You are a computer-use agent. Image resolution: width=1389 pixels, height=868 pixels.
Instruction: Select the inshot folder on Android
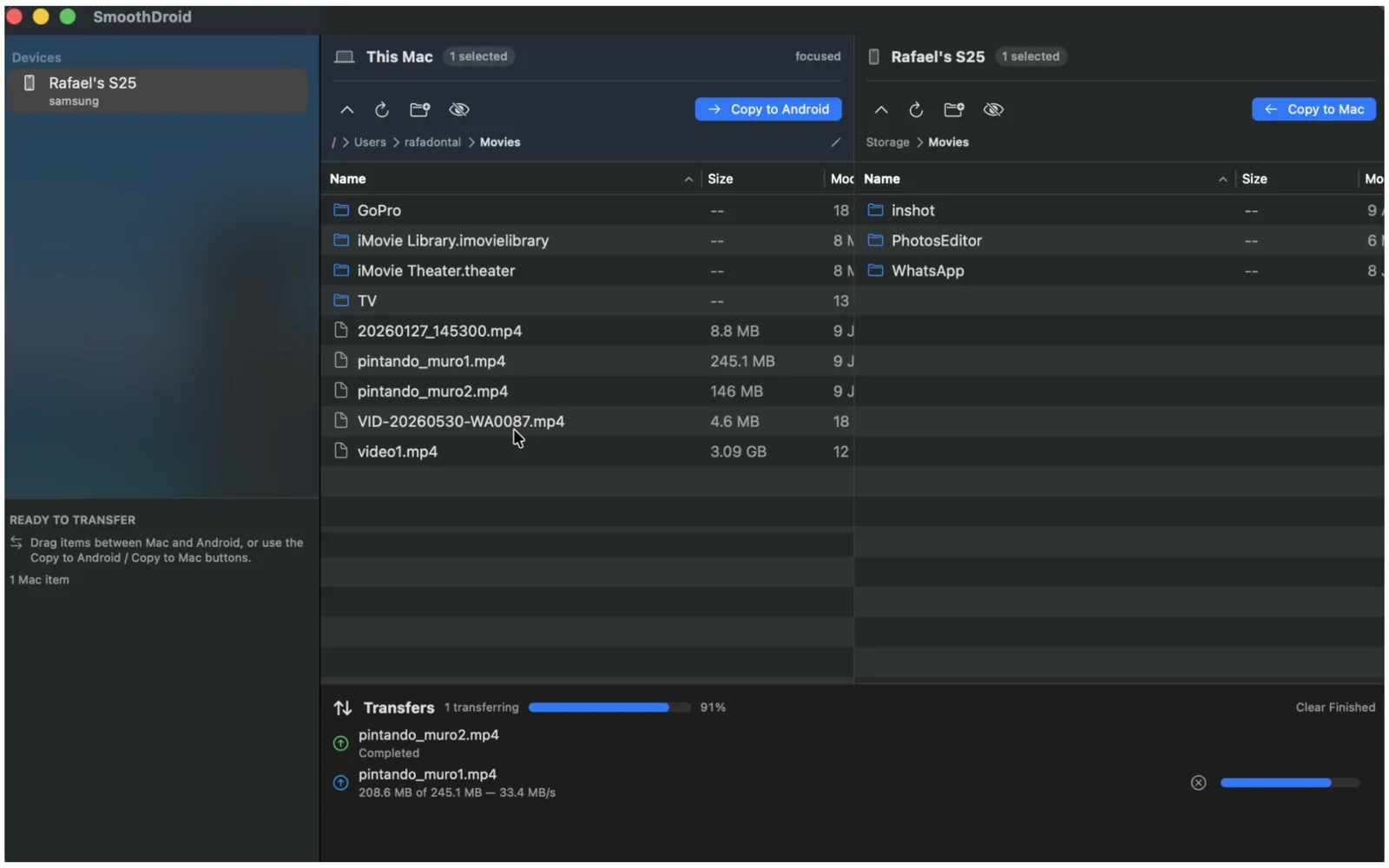coord(1120,211)
